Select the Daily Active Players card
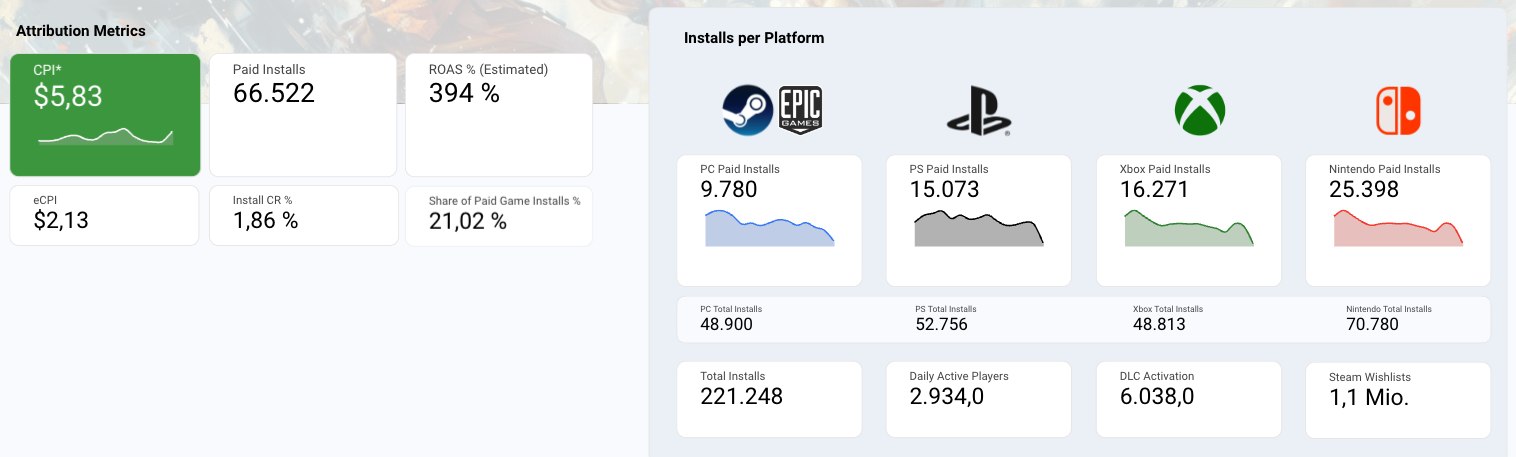Image resolution: width=1516 pixels, height=457 pixels. point(978,399)
